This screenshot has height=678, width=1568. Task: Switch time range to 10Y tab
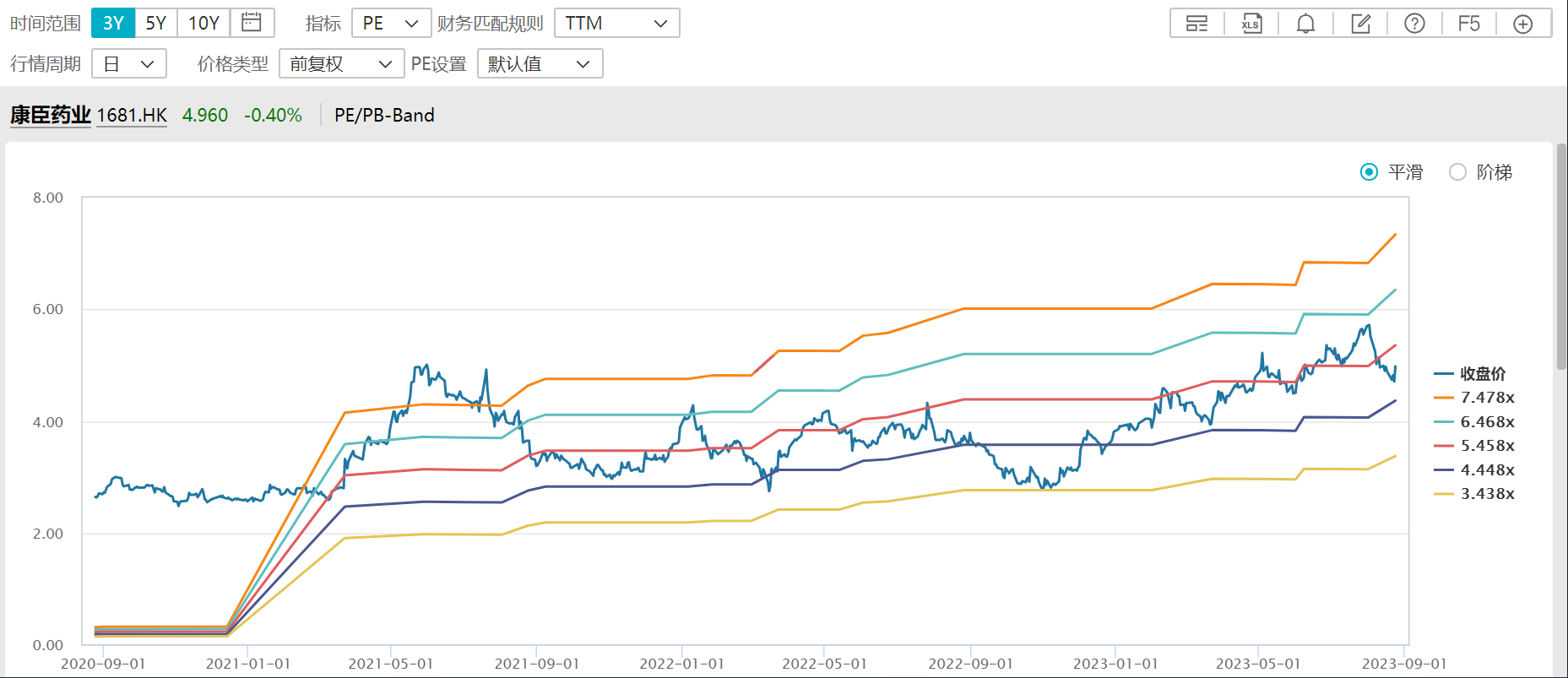click(203, 23)
